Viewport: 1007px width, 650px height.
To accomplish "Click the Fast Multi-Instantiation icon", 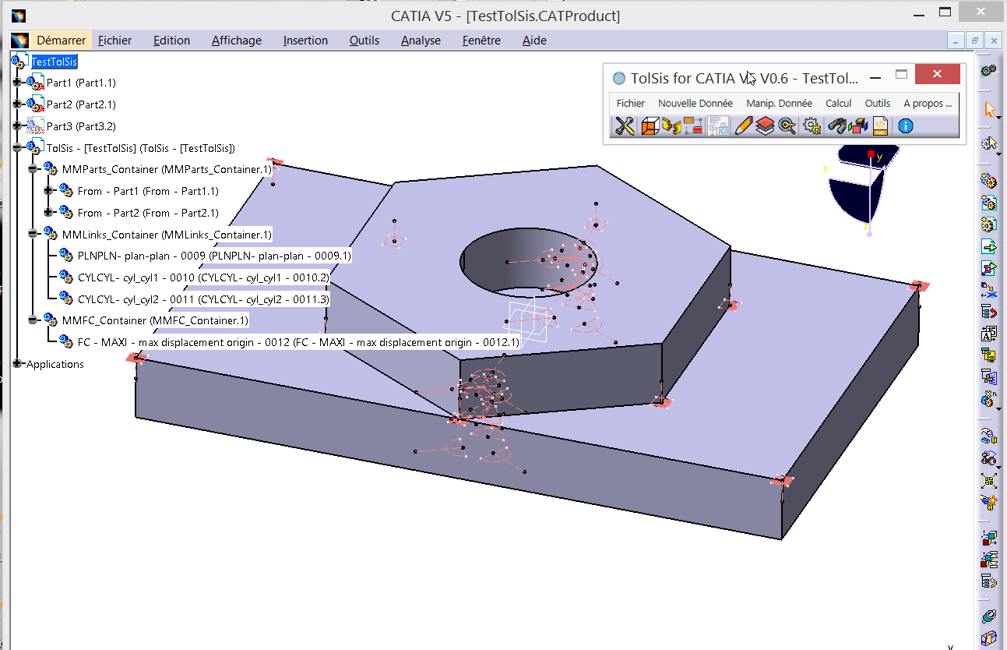I will click(988, 399).
